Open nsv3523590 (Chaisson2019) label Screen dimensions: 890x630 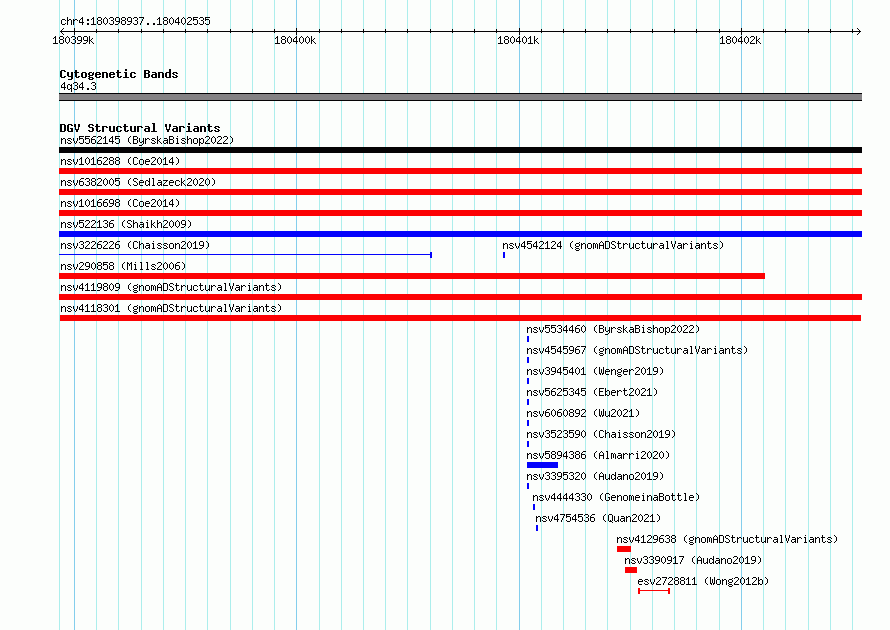tap(601, 434)
